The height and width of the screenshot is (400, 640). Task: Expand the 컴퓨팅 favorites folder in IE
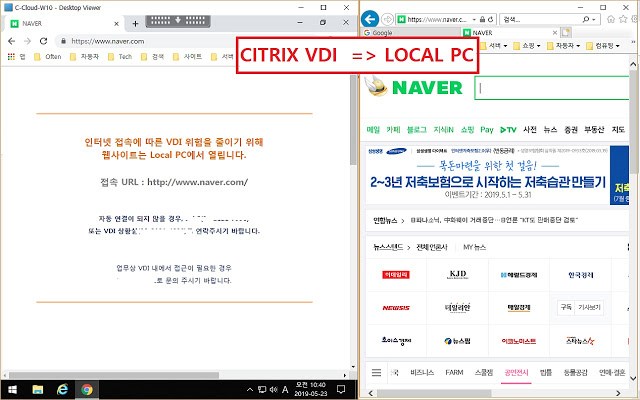(603, 46)
